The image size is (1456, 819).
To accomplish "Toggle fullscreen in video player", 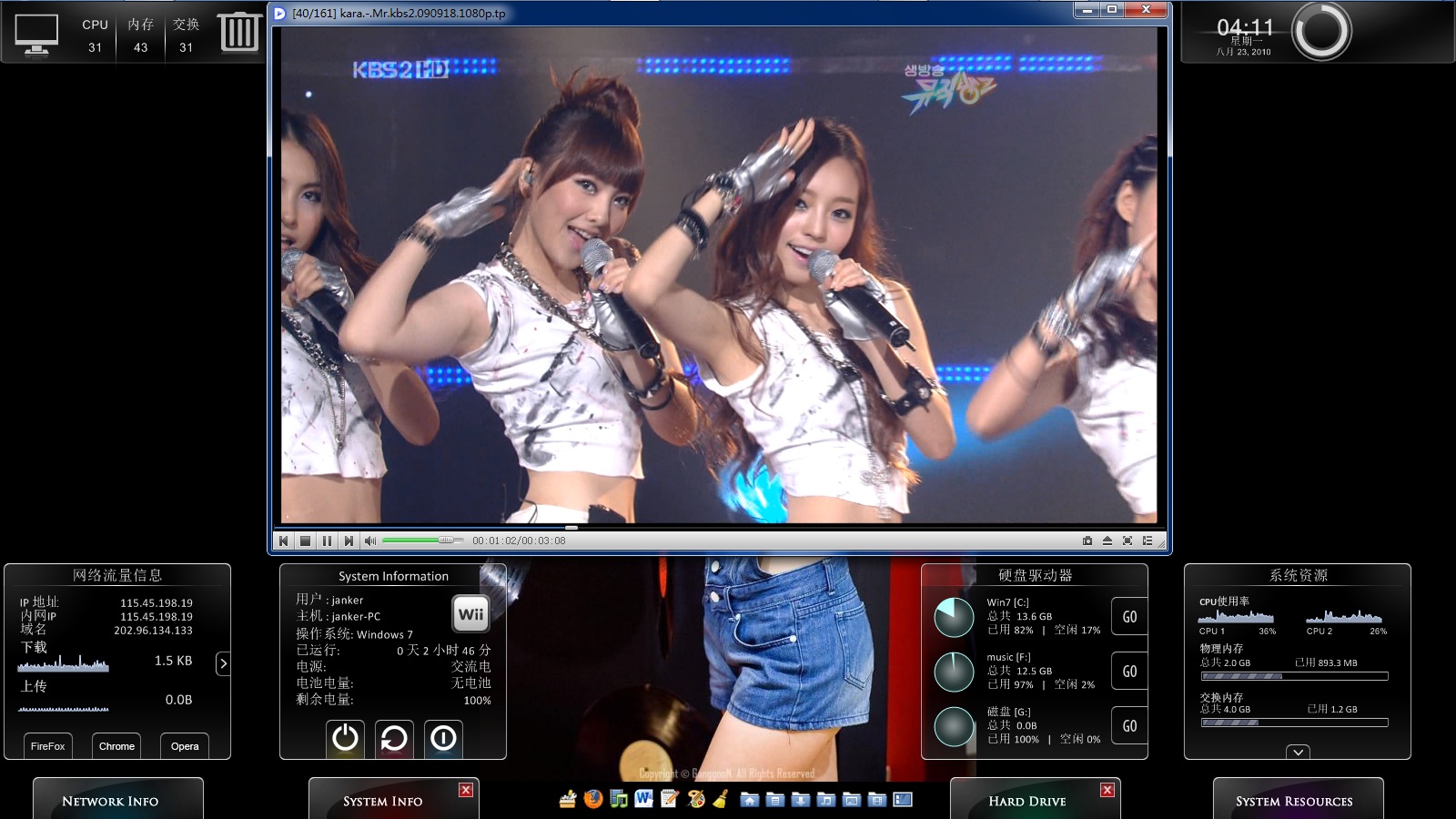I will 1127,541.
